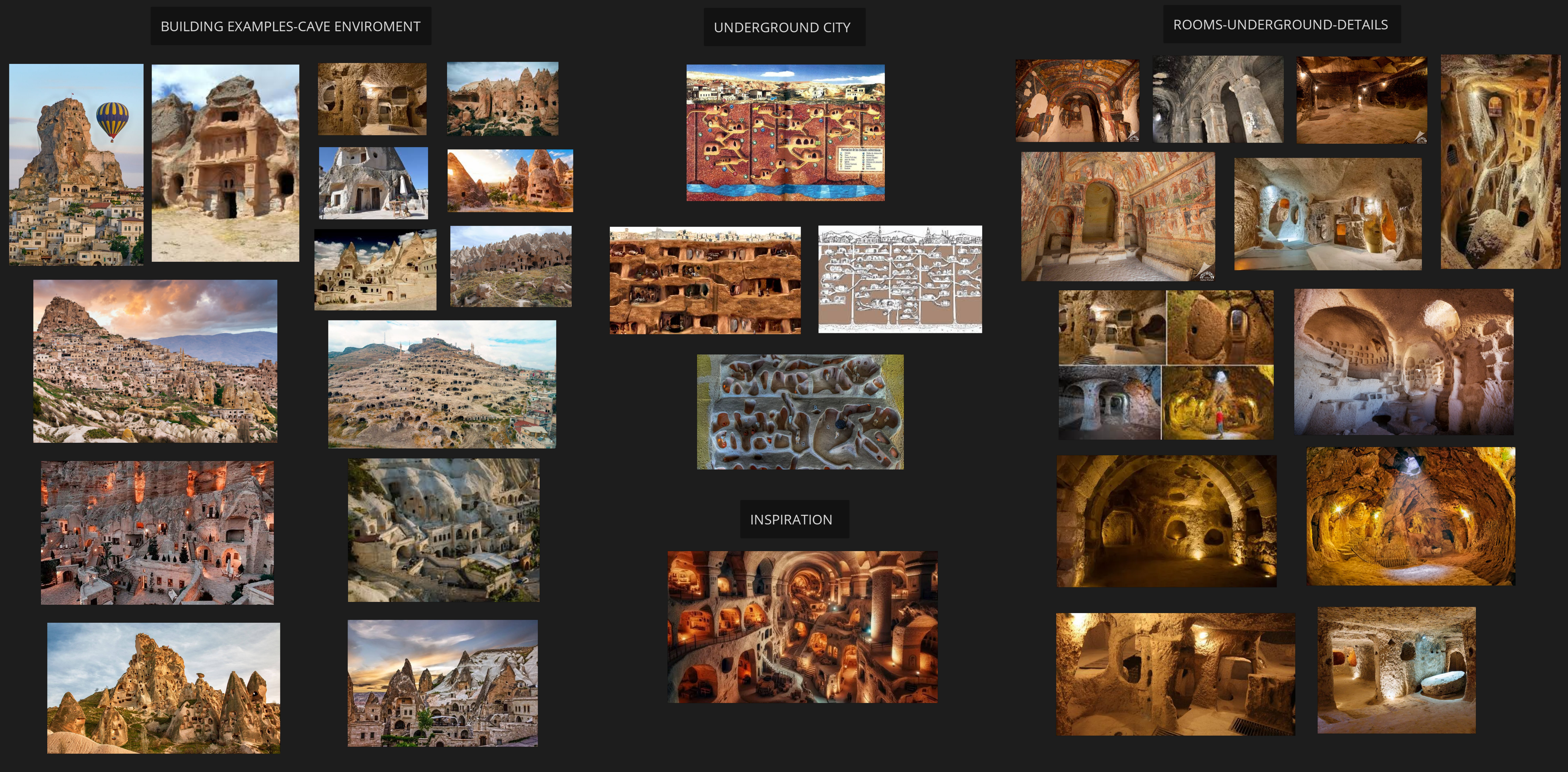Click the cave photo with person in red
Image resolution: width=1568 pixels, height=772 pixels.
tap(1217, 403)
